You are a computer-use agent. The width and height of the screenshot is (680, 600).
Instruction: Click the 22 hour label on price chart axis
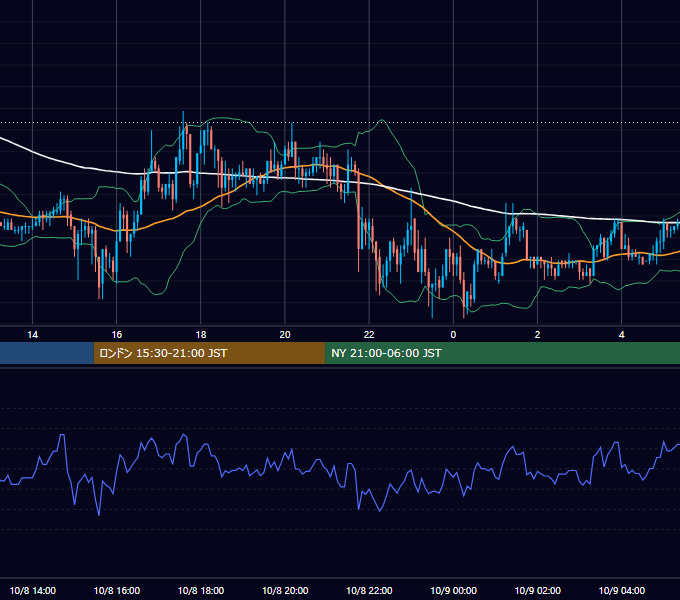point(369,335)
